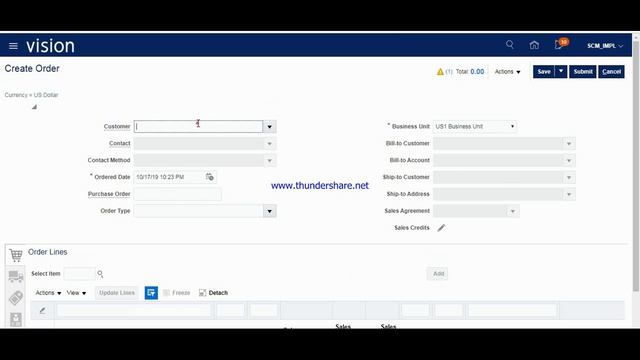This screenshot has width=640, height=360.
Task: Select the Order Lines shopping cart tab
Action: pos(16,255)
